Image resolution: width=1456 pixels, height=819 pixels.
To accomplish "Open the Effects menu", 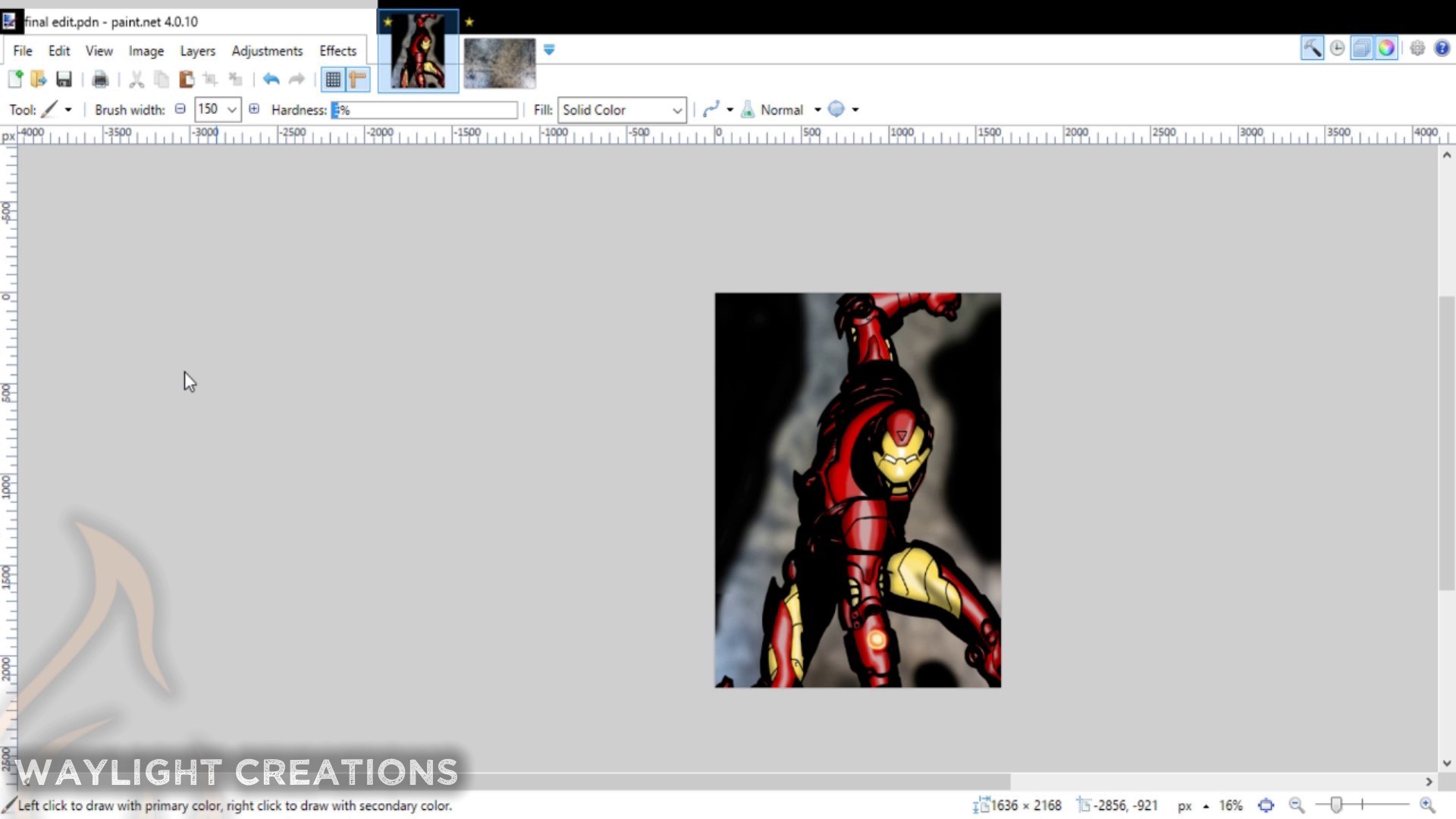I will pos(337,51).
